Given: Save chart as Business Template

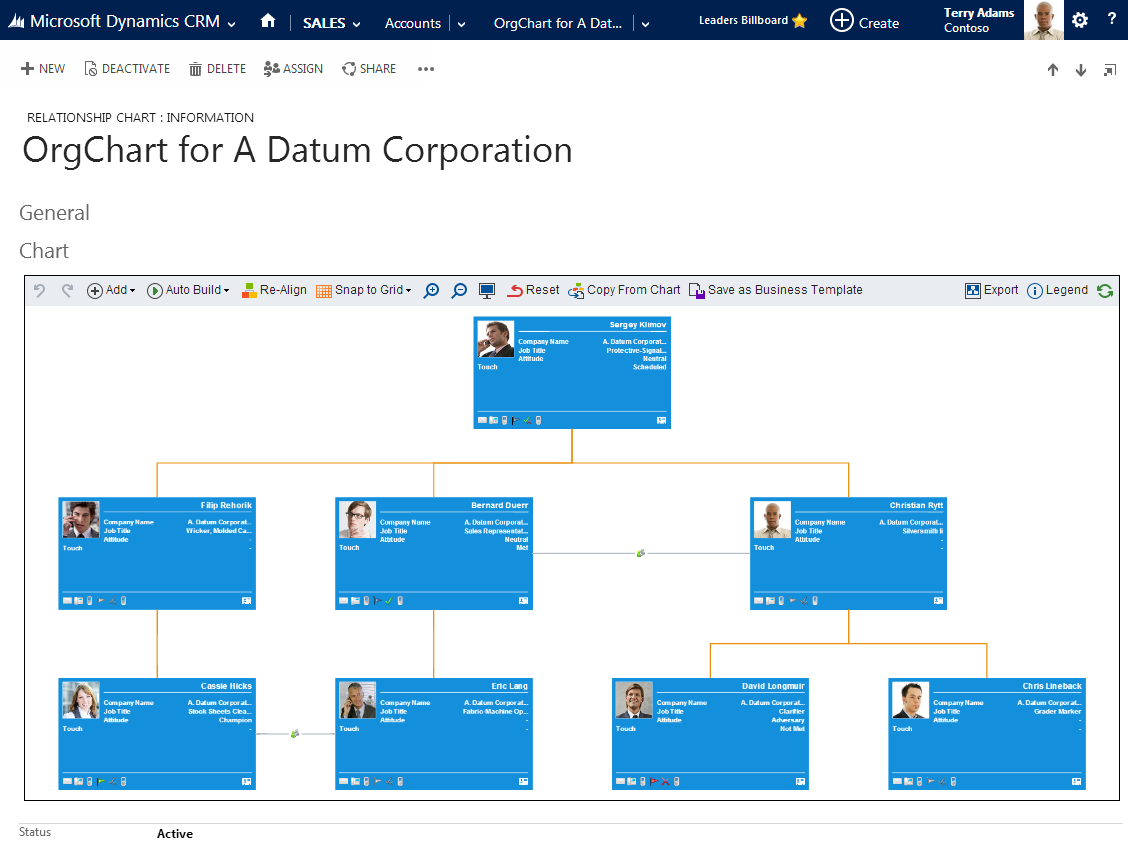Looking at the screenshot, I should 776,290.
